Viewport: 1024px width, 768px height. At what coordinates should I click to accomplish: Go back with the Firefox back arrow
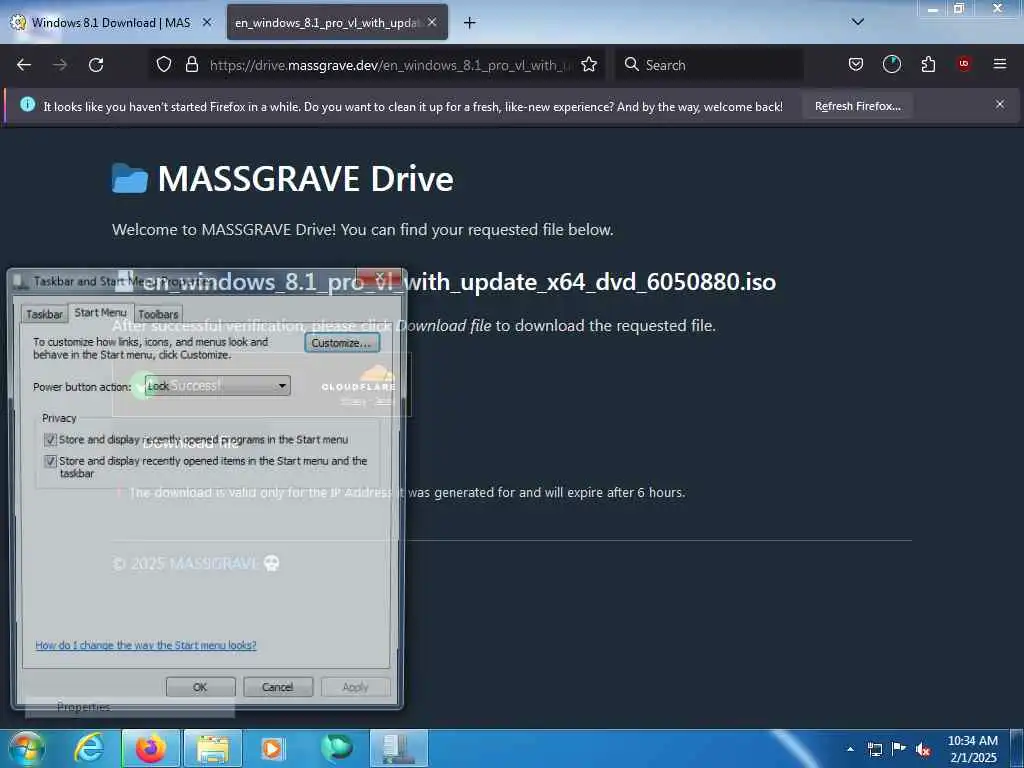pos(24,65)
